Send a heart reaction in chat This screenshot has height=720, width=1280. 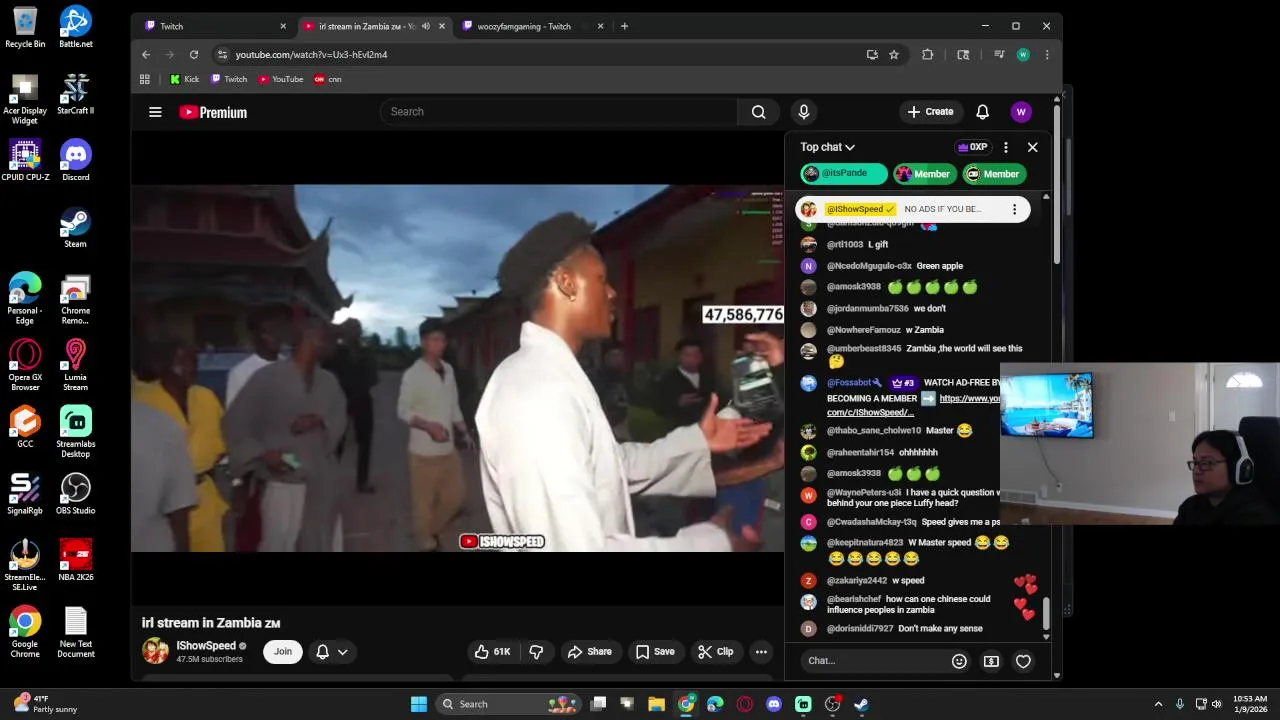click(1023, 661)
